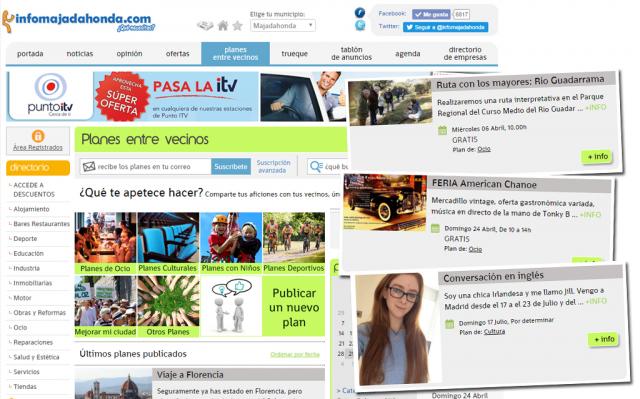Image resolution: width=640 pixels, height=399 pixels.
Task: Click the lock icon for Área Registrados
Action: click(38, 135)
